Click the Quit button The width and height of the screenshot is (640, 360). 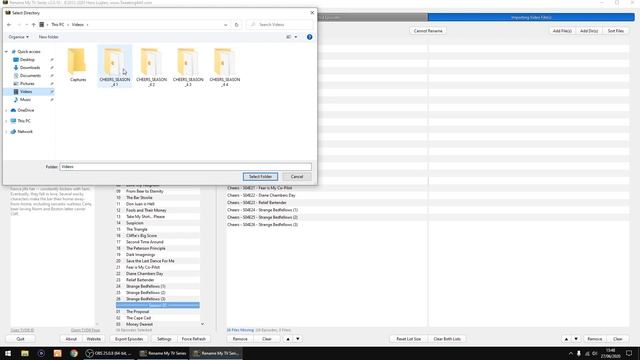20,339
